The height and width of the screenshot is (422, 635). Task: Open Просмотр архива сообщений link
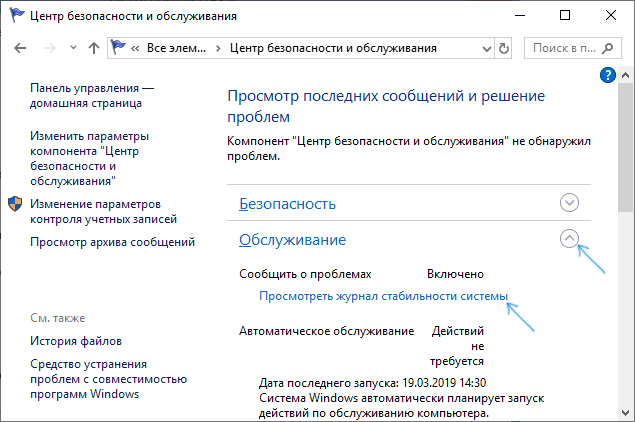tap(112, 242)
